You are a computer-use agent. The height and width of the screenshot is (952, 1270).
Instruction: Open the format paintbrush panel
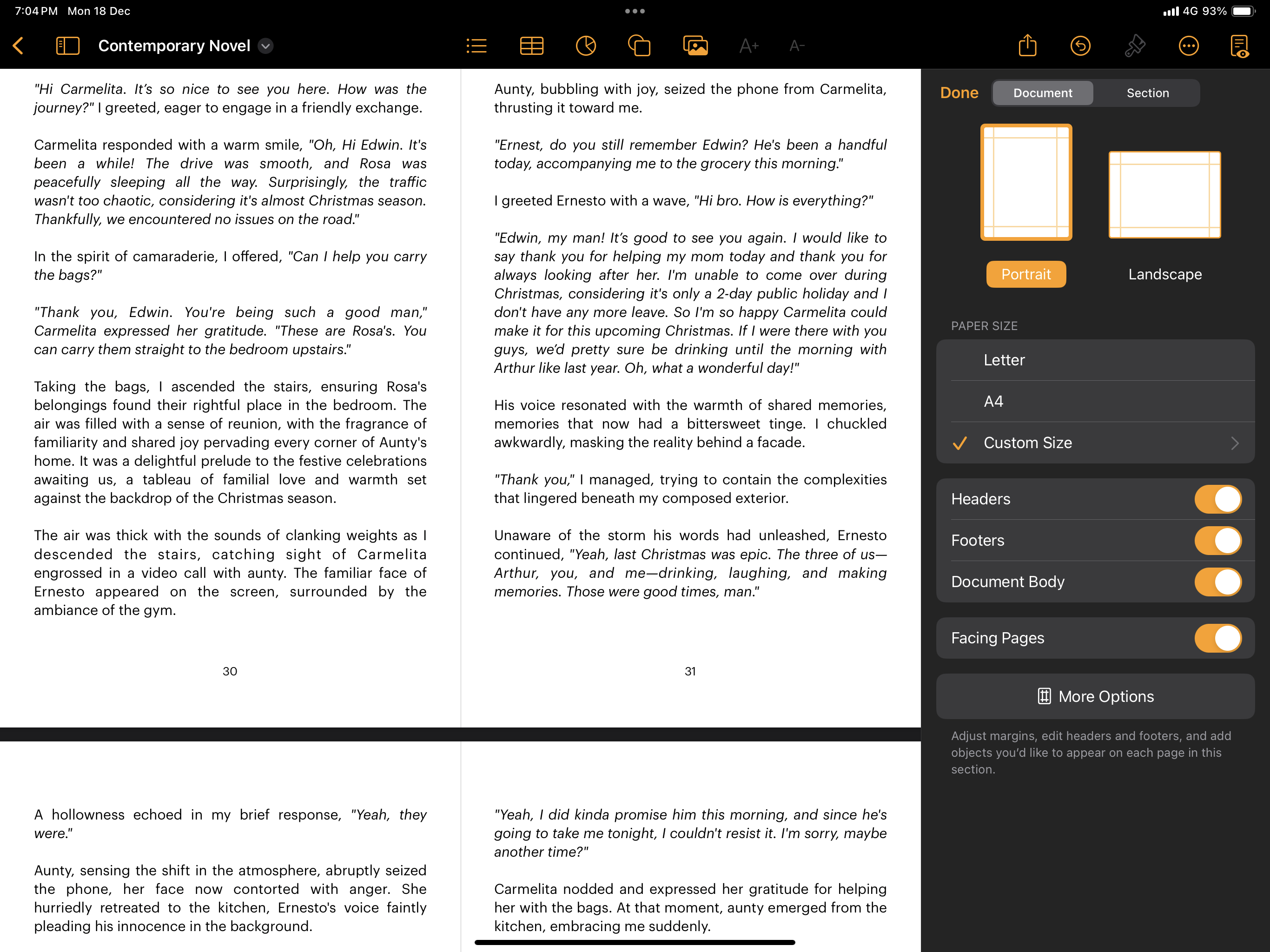coord(1135,46)
